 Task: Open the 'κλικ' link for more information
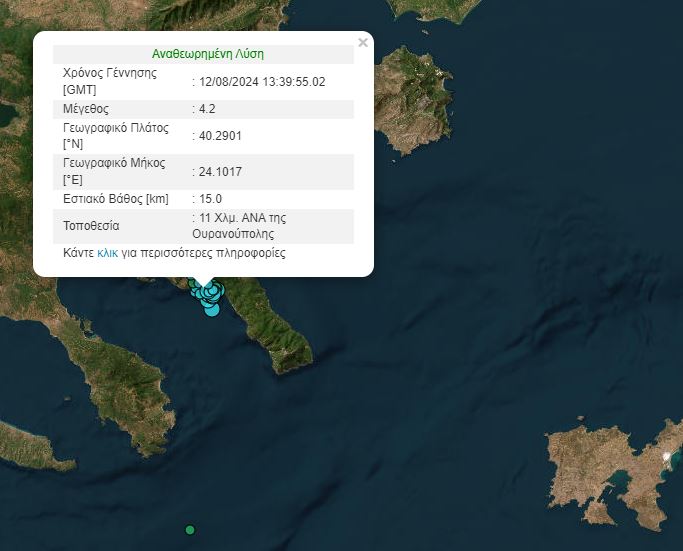click(x=108, y=253)
